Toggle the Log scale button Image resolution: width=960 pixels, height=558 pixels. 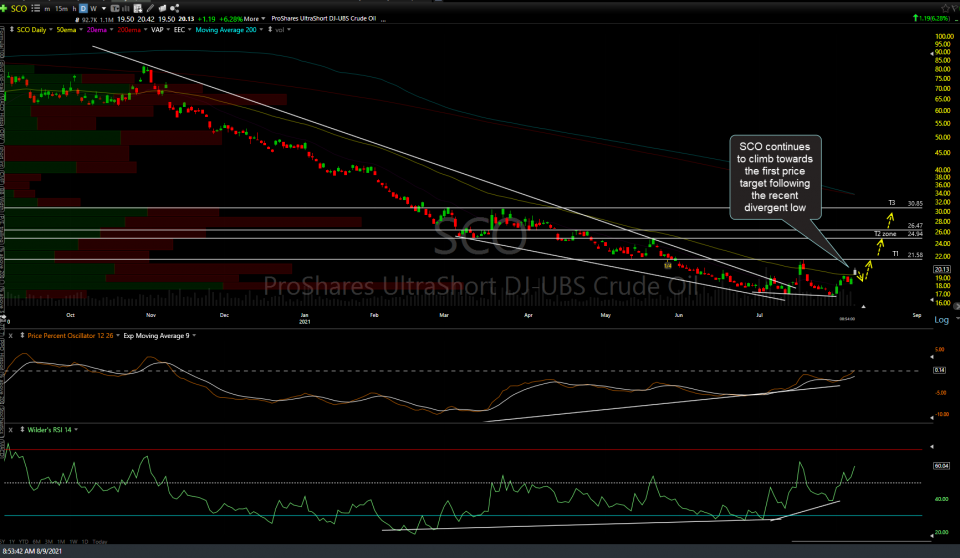(x=941, y=320)
